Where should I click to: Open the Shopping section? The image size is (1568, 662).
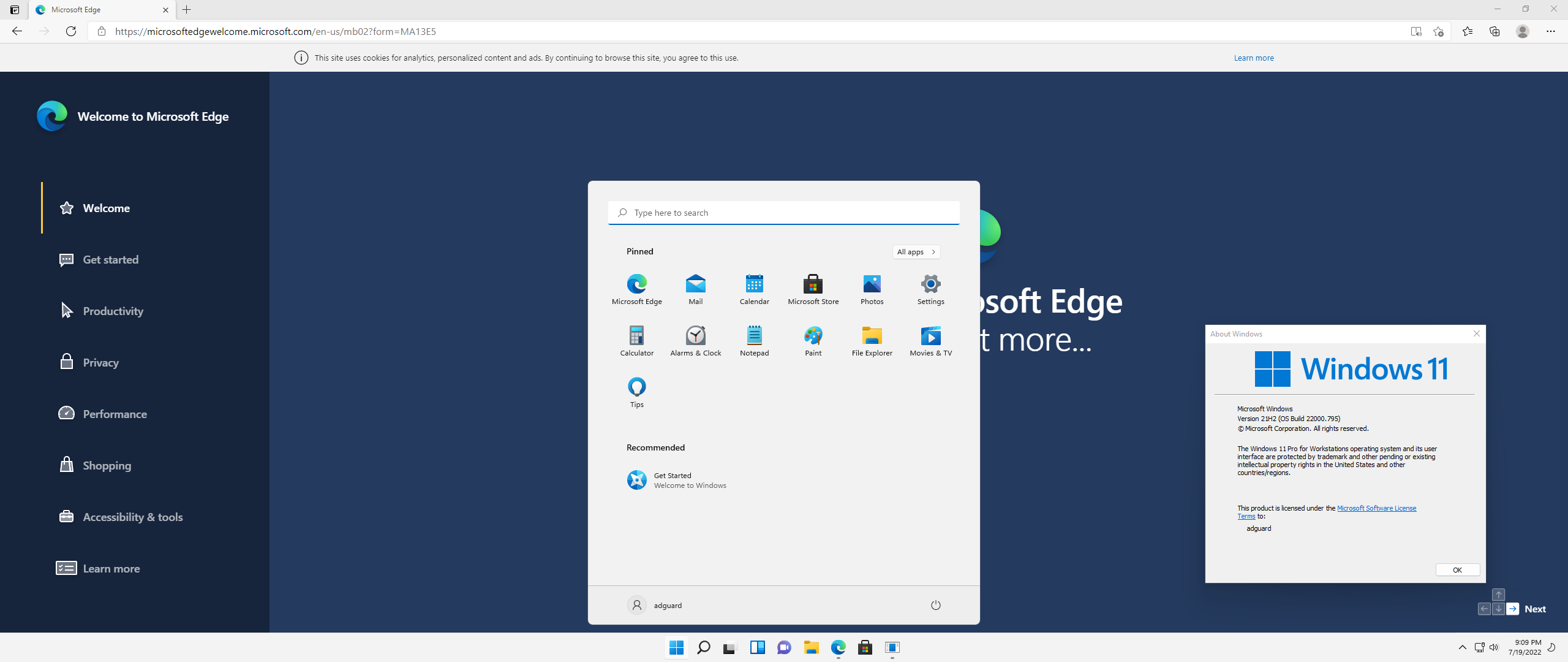(95, 465)
